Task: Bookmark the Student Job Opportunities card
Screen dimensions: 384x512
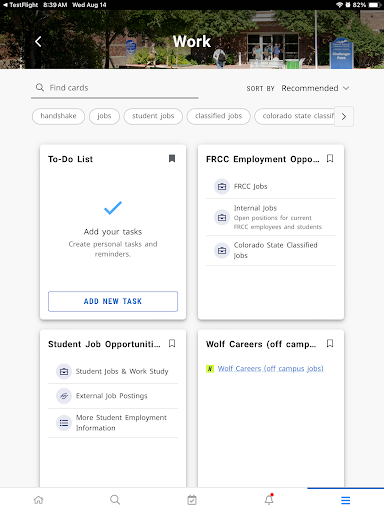Action: point(172,343)
